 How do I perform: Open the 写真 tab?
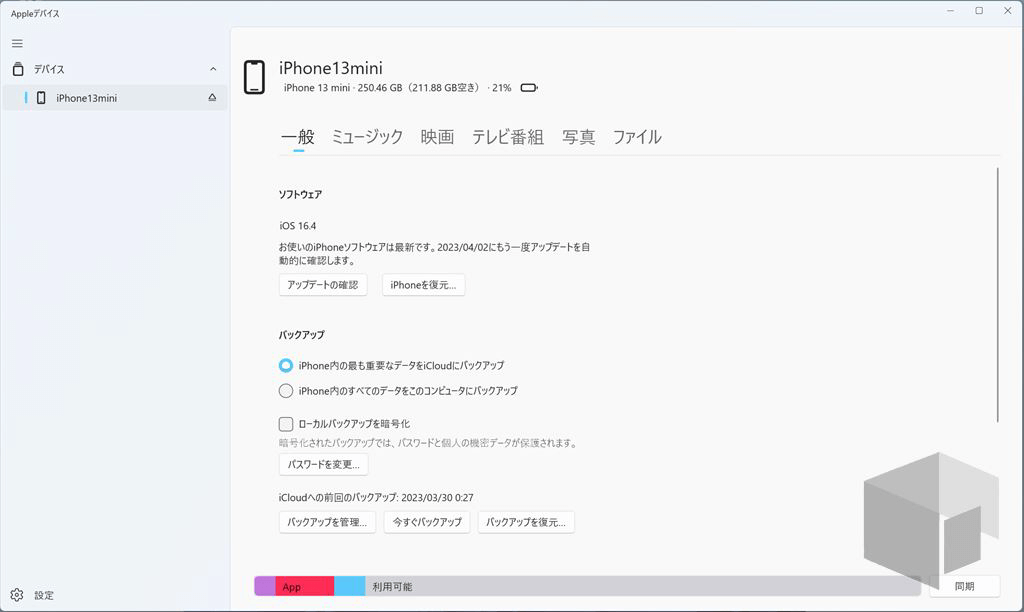click(578, 137)
